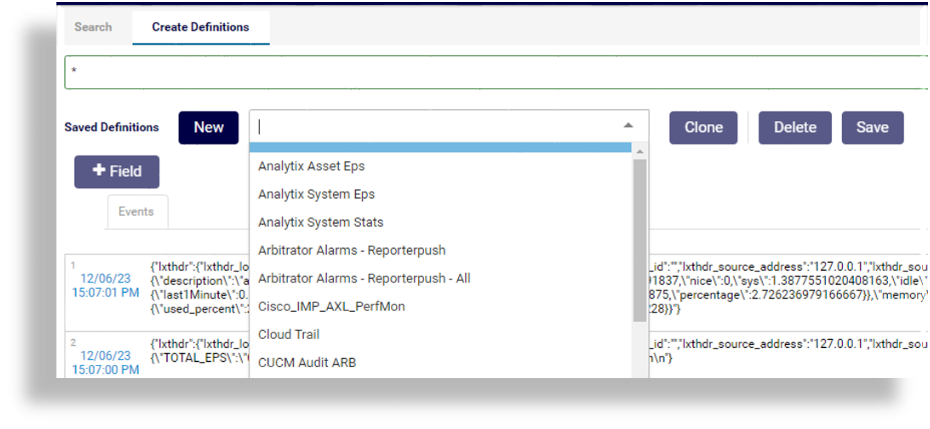
Task: Click the dropdown list scrollbar
Action: coord(640,240)
